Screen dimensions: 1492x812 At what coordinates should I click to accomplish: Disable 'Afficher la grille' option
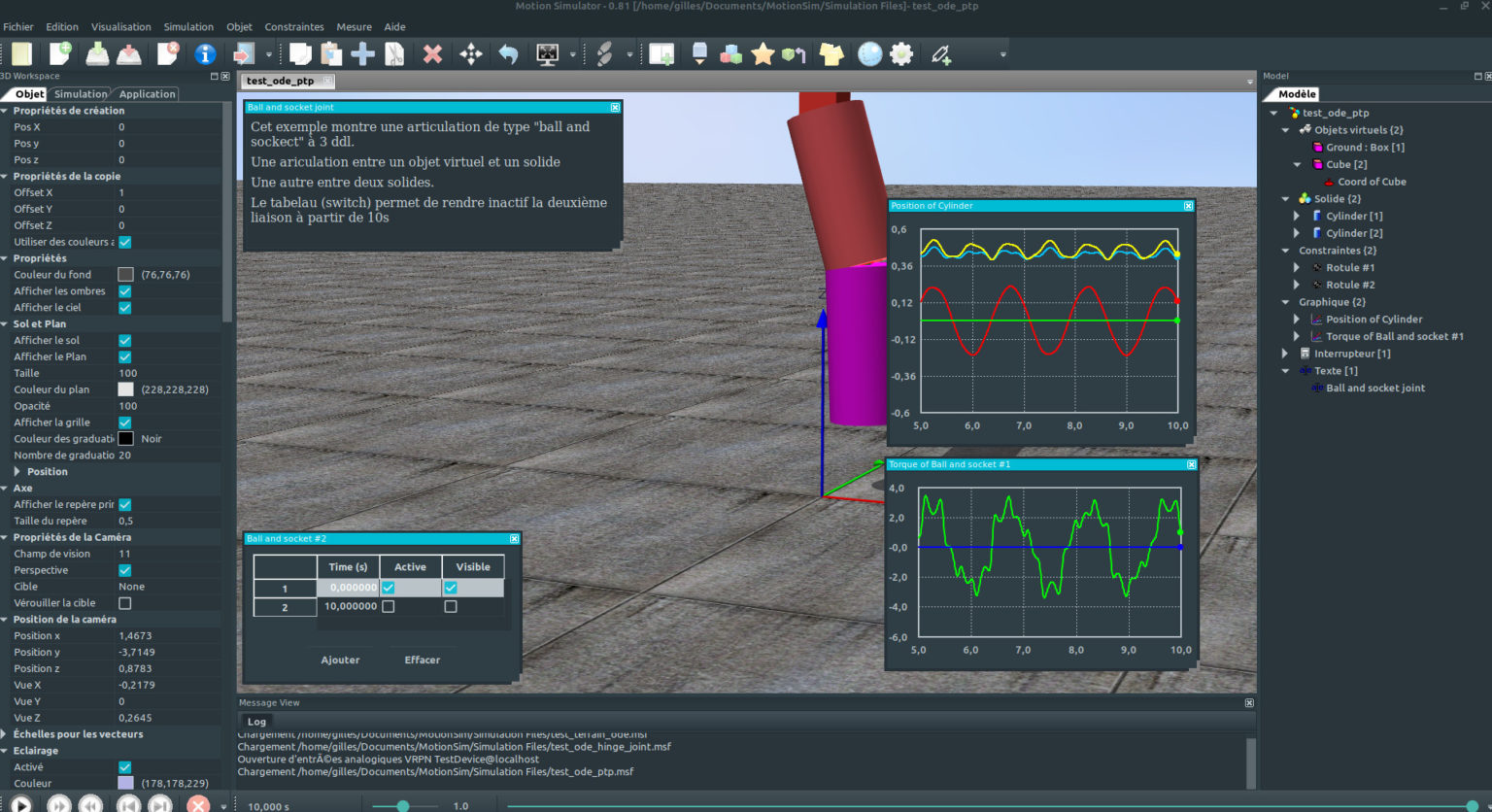(124, 422)
